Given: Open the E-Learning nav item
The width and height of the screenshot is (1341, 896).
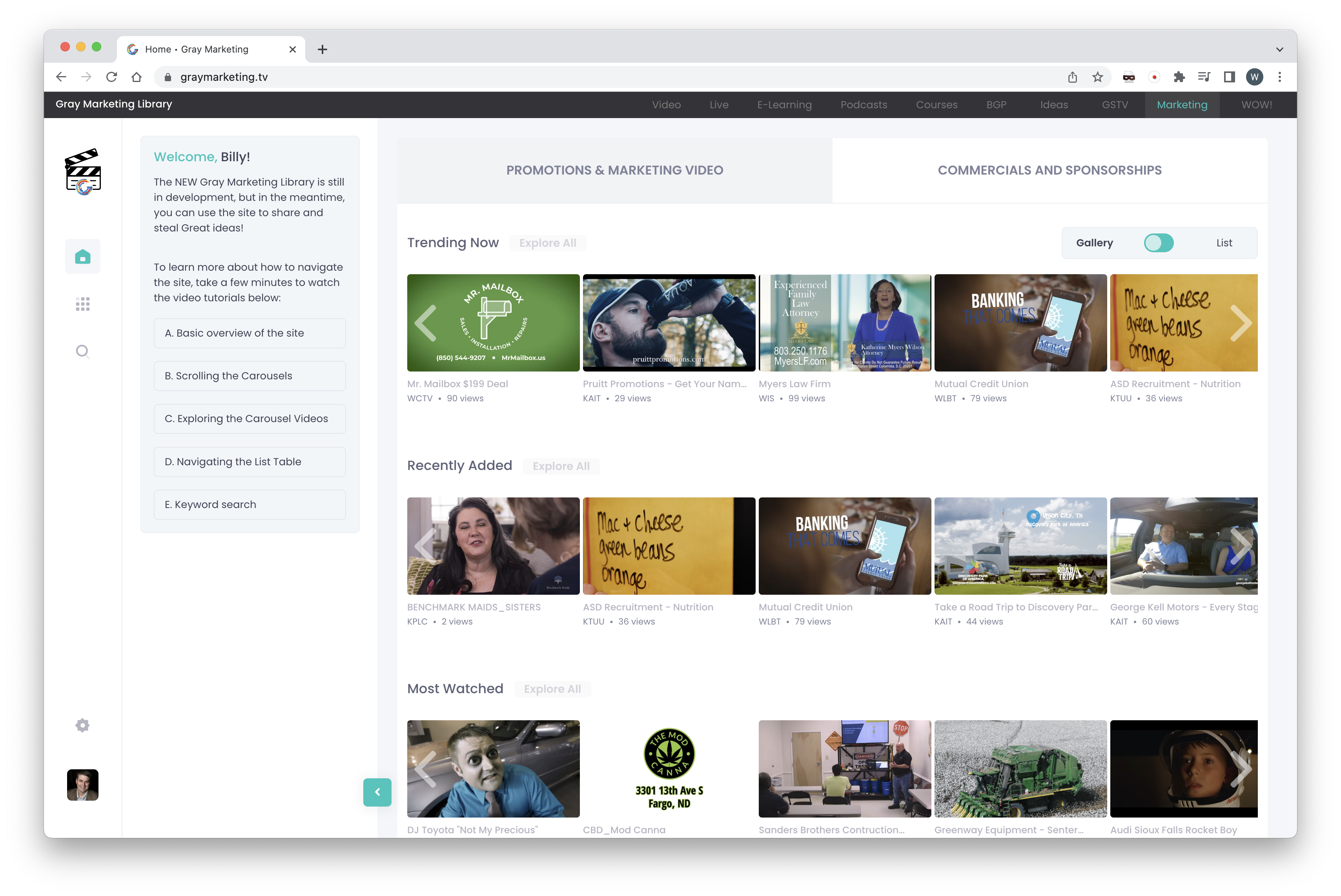Looking at the screenshot, I should [784, 105].
